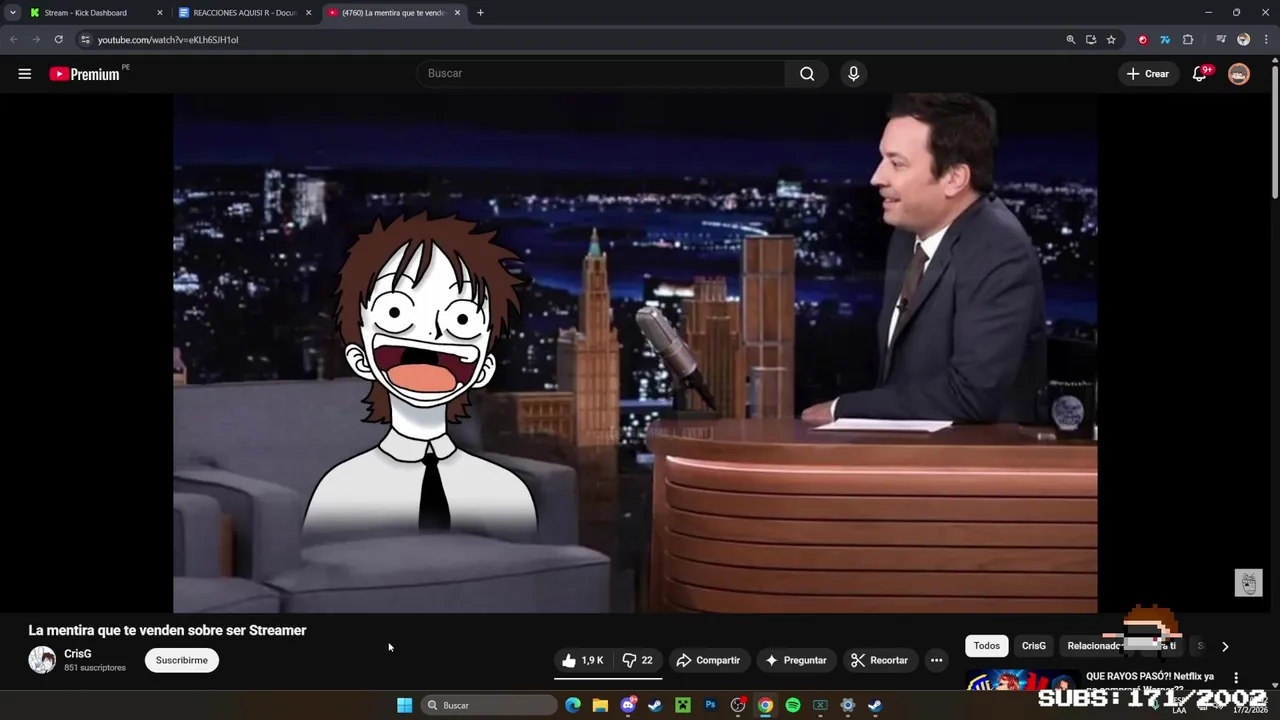Click the YouTube Buscar search field

[600, 74]
